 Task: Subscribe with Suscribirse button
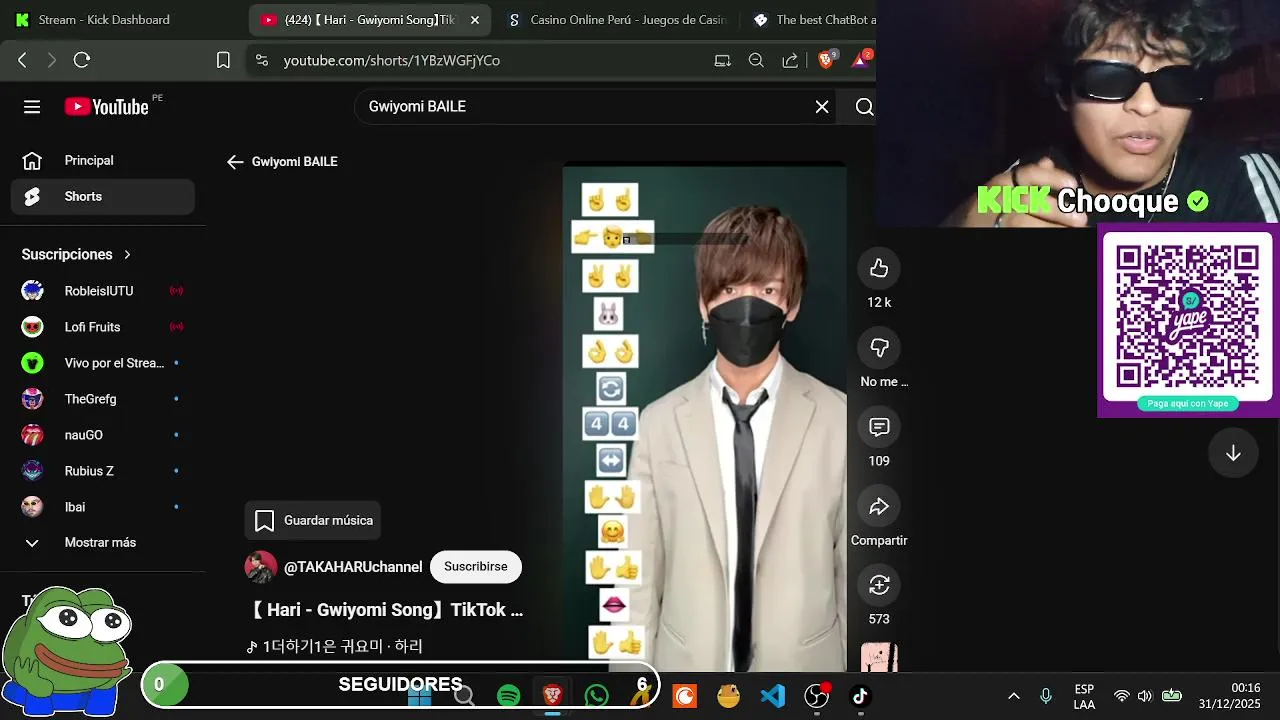pos(476,567)
